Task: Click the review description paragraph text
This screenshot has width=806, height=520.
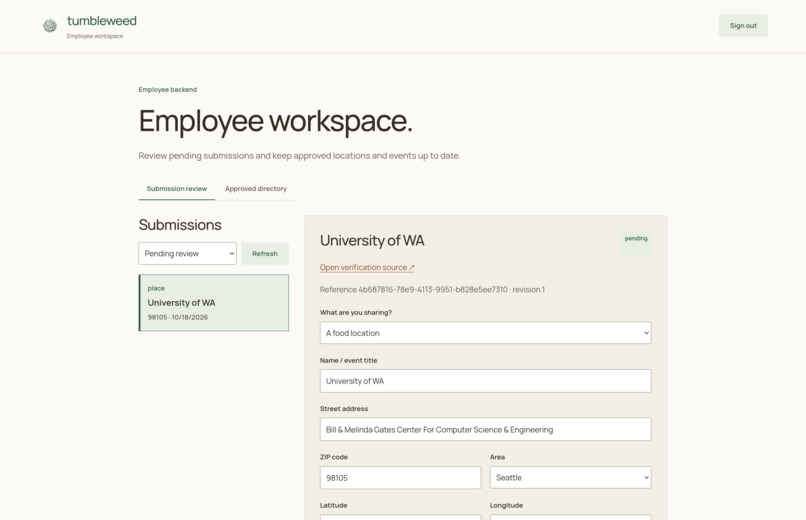Action: 299,156
